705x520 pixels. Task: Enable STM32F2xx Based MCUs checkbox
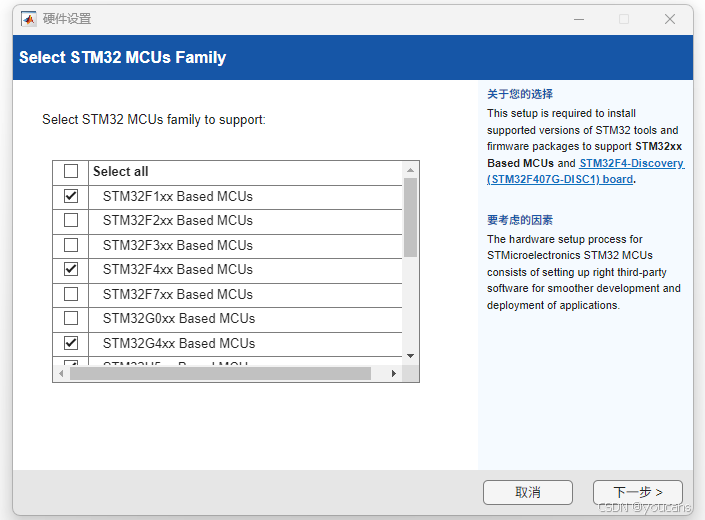coord(71,220)
